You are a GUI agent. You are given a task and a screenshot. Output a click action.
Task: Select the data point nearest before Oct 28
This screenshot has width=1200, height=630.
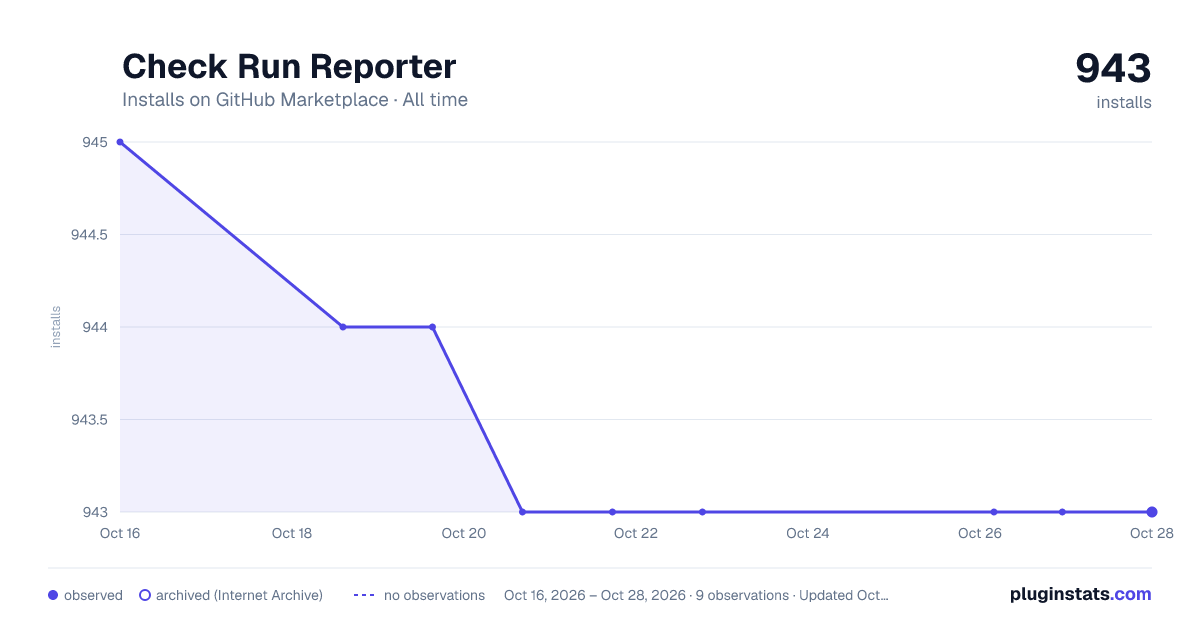[x=1062, y=512]
